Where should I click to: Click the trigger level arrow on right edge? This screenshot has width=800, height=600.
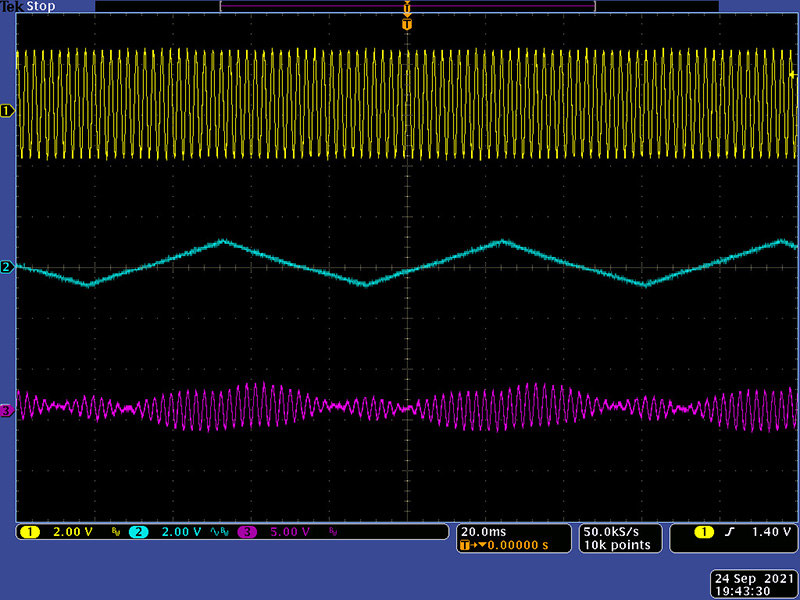pos(794,75)
